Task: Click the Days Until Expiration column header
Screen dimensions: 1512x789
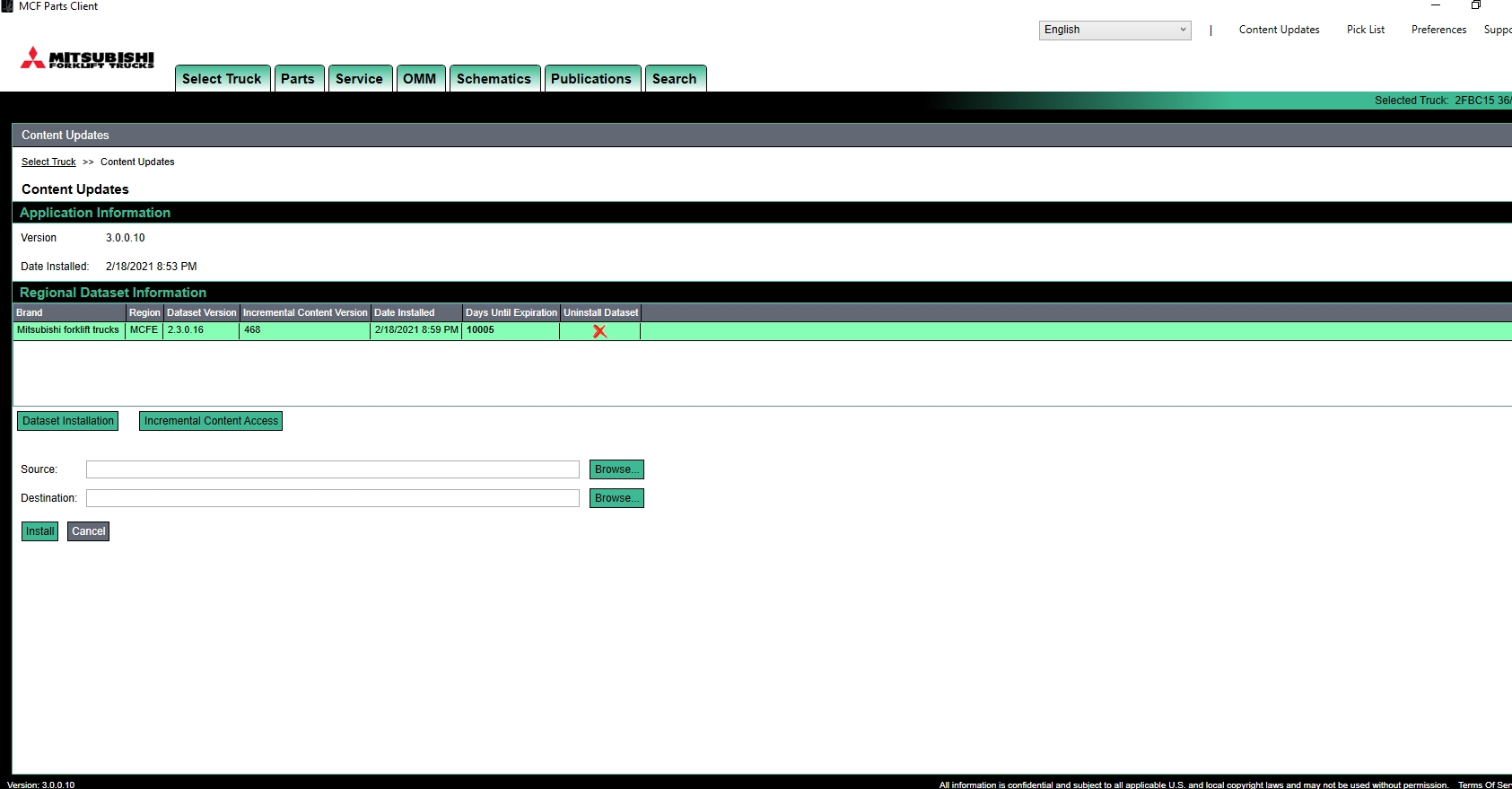Action: 511,312
